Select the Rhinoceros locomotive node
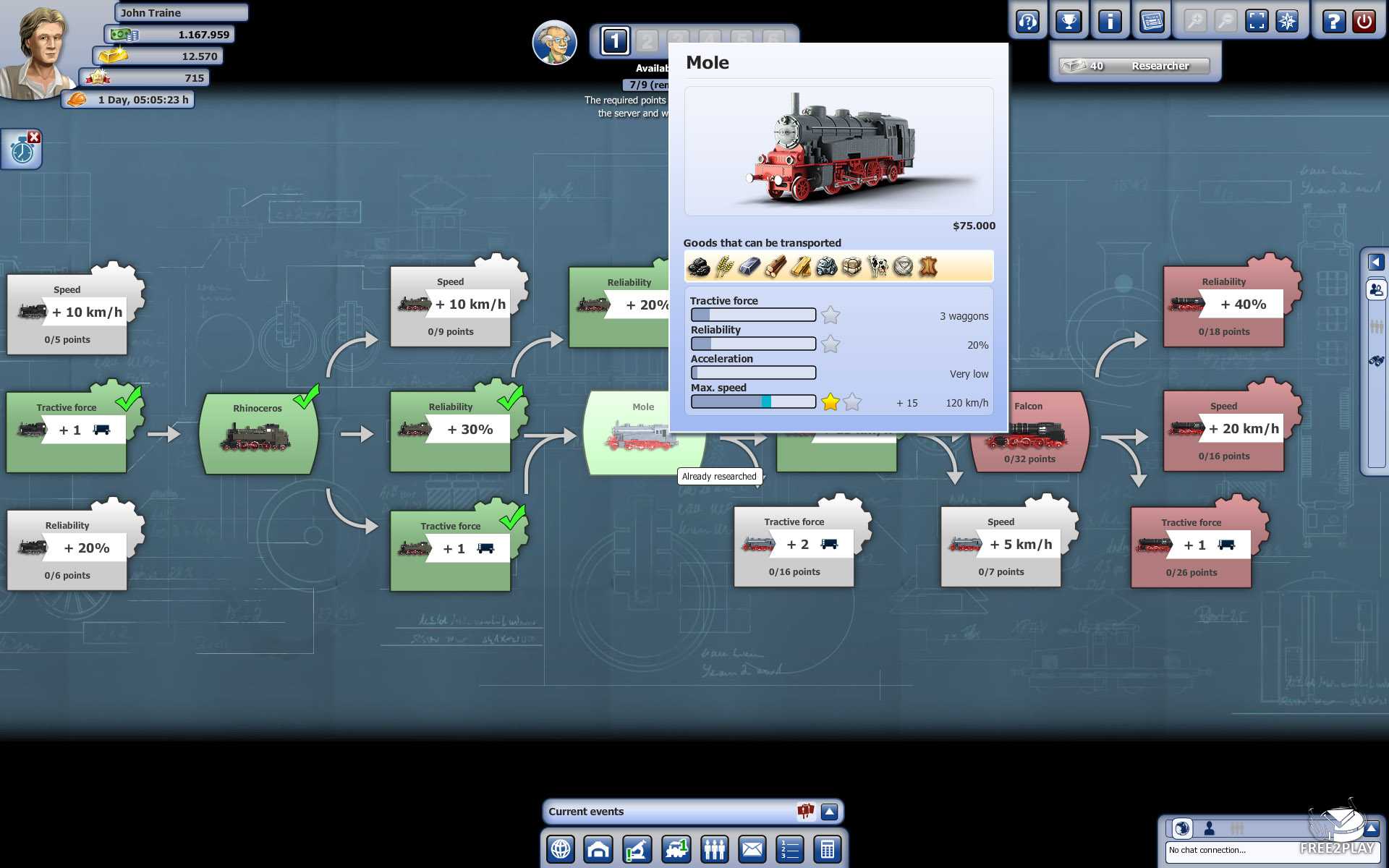This screenshot has height=868, width=1389. pos(258,433)
